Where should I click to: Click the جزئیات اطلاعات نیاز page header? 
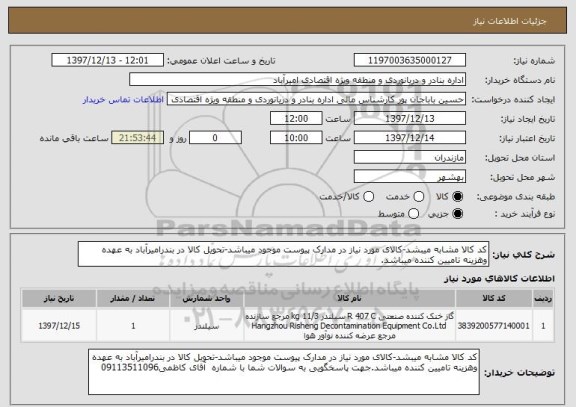510,21
